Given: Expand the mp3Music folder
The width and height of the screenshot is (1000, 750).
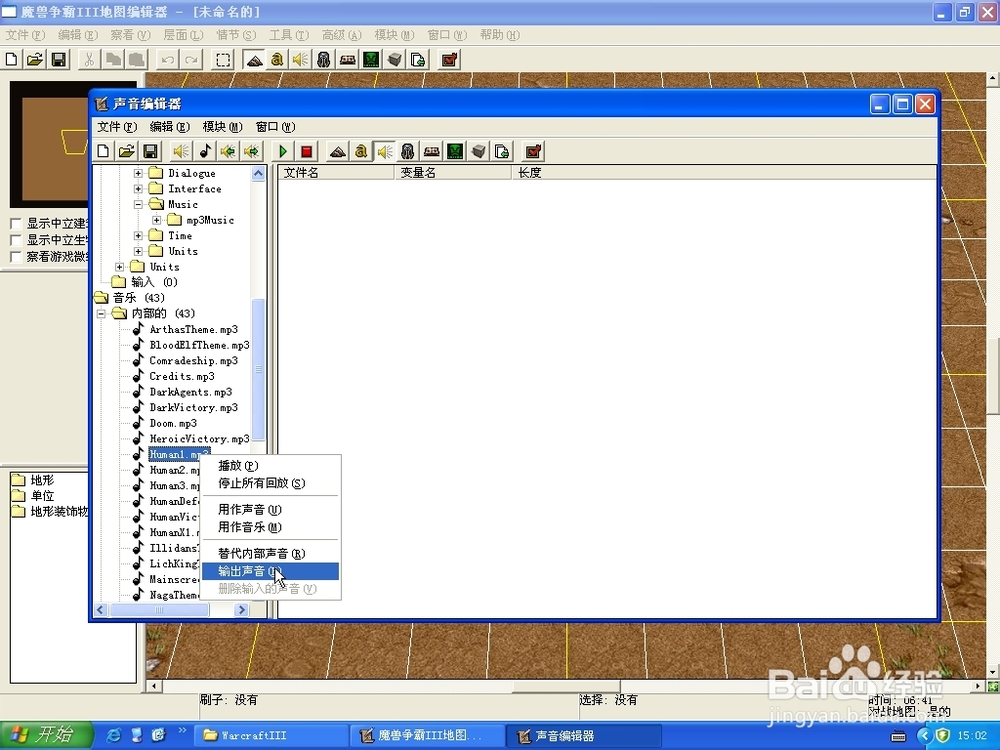Looking at the screenshot, I should [156, 220].
